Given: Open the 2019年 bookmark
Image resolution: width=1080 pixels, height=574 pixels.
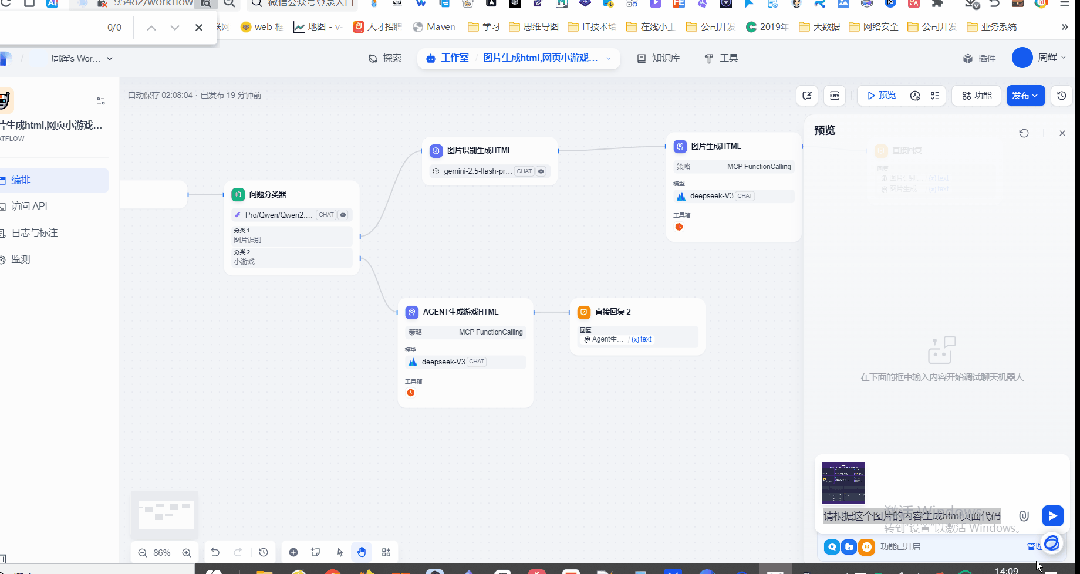Looking at the screenshot, I should [x=767, y=27].
